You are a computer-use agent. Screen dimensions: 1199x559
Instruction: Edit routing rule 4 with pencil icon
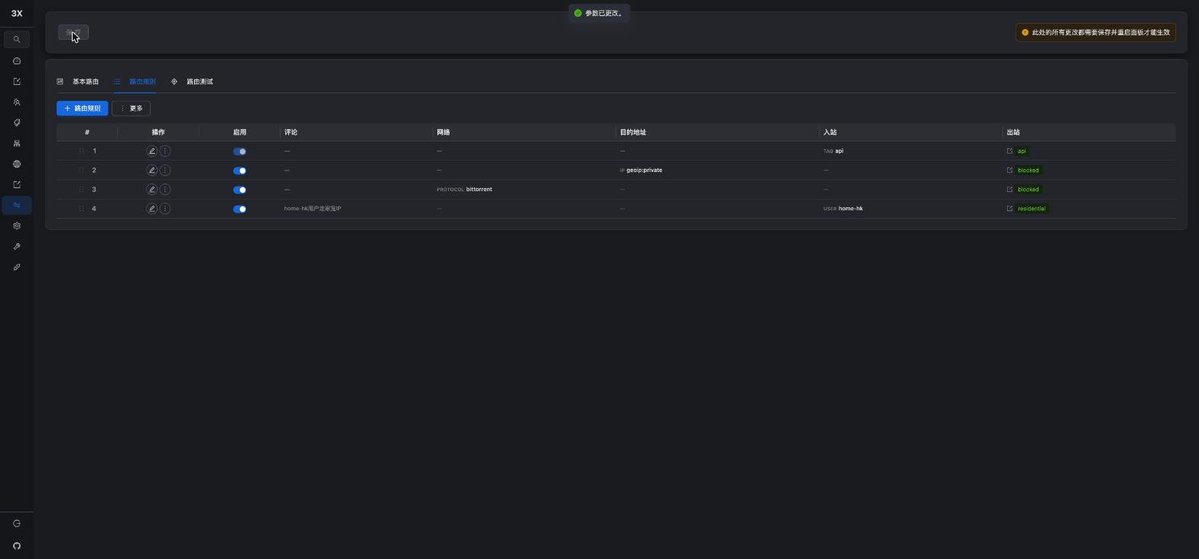tap(151, 209)
